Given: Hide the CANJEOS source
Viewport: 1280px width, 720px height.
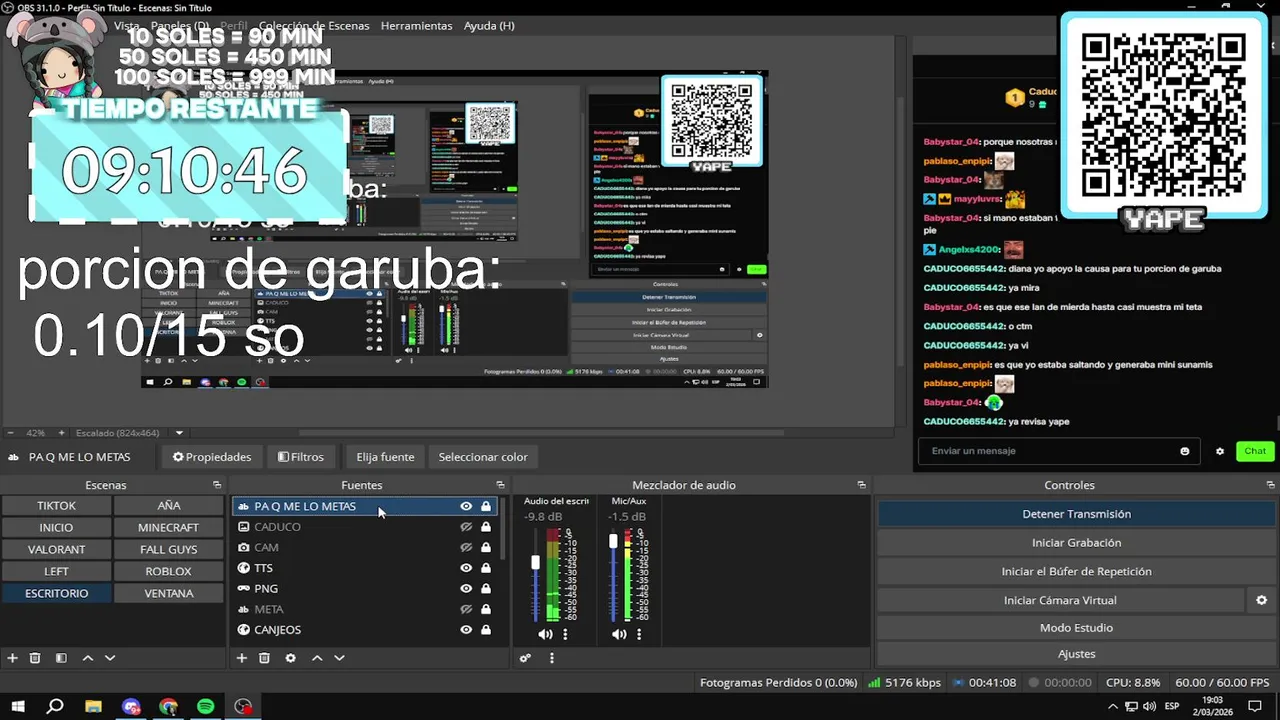Looking at the screenshot, I should click(466, 630).
